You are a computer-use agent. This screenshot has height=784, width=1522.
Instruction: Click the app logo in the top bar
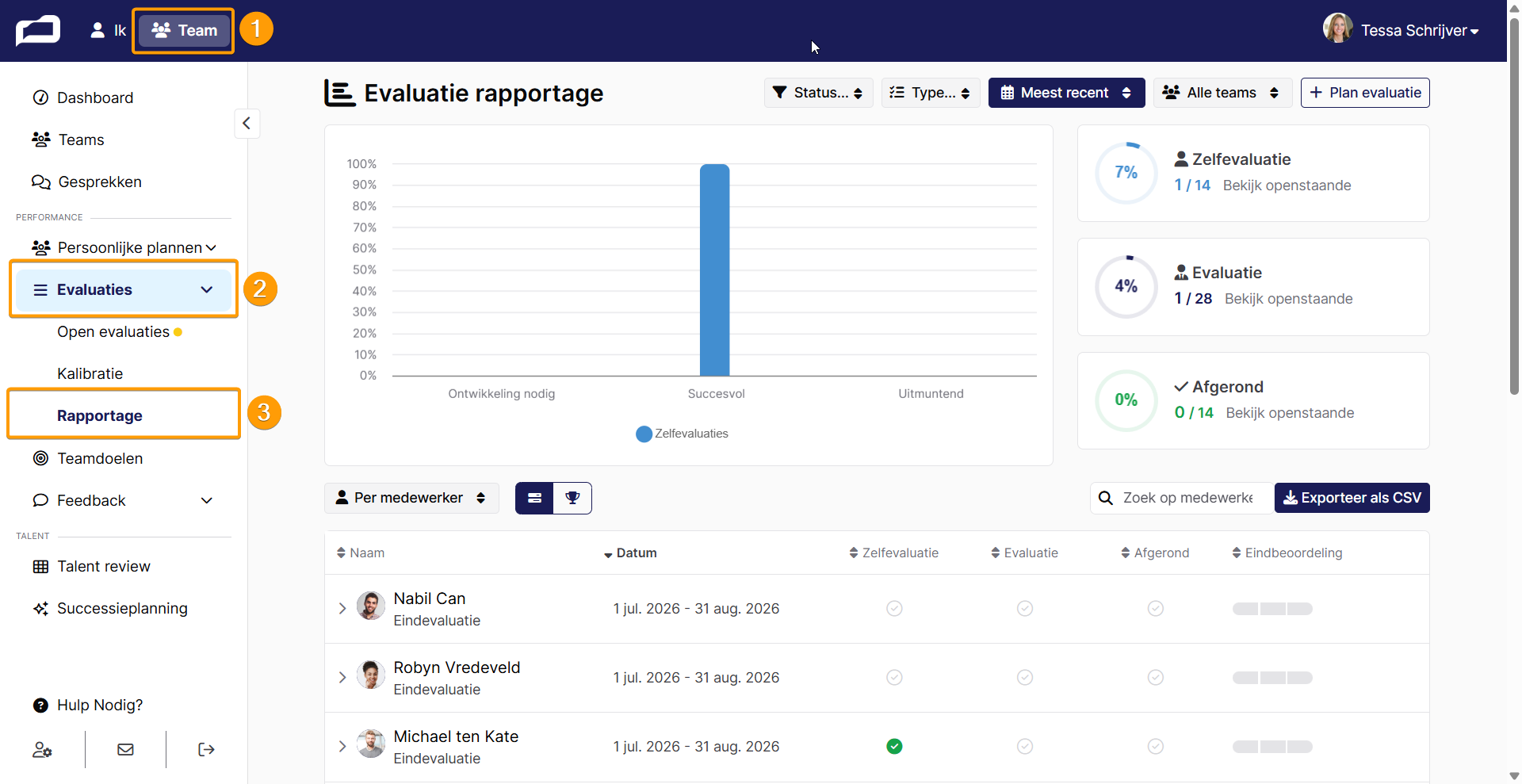(x=38, y=31)
